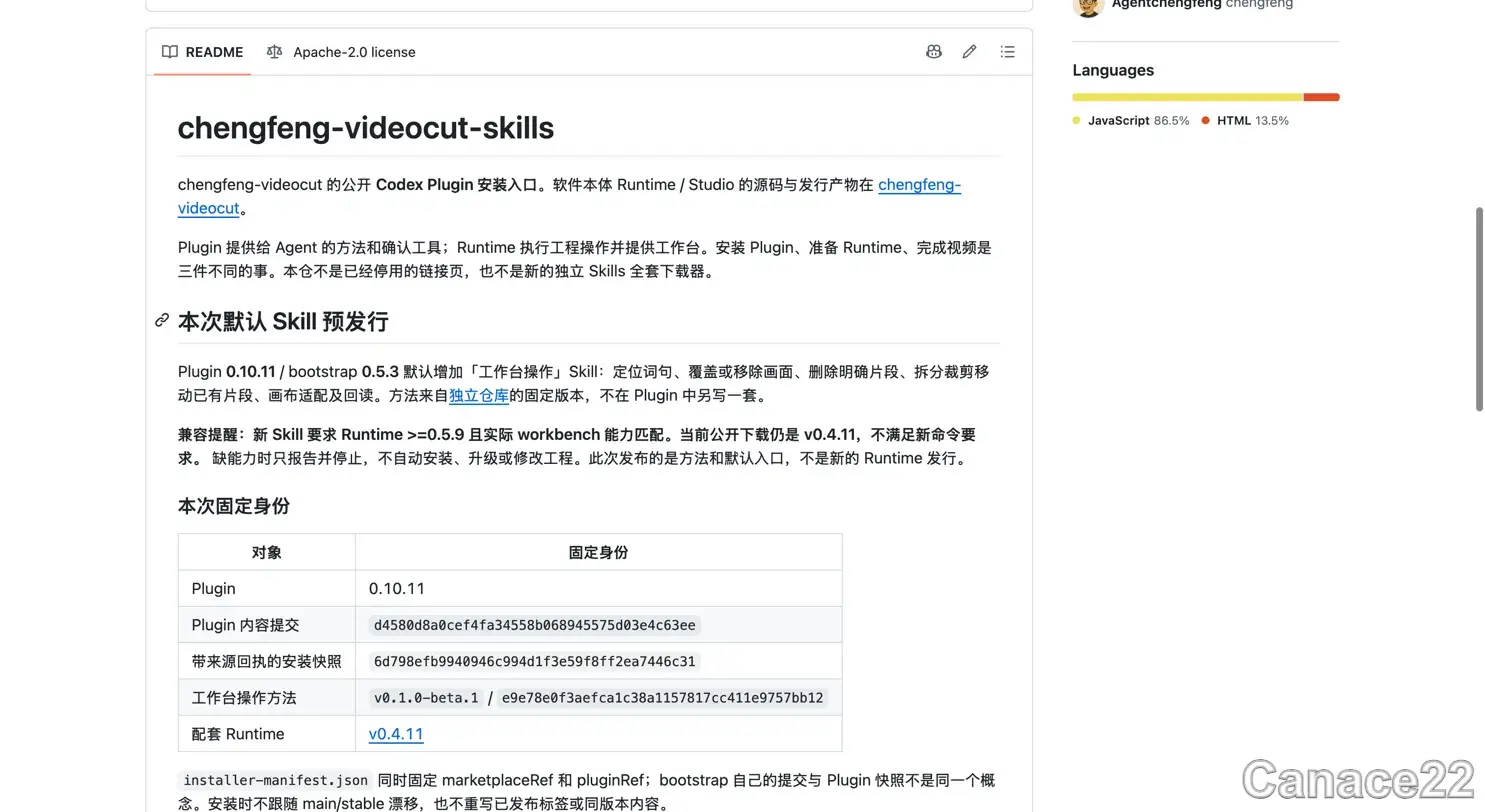Click the chengfeng-videocut-skills heading

(x=366, y=128)
